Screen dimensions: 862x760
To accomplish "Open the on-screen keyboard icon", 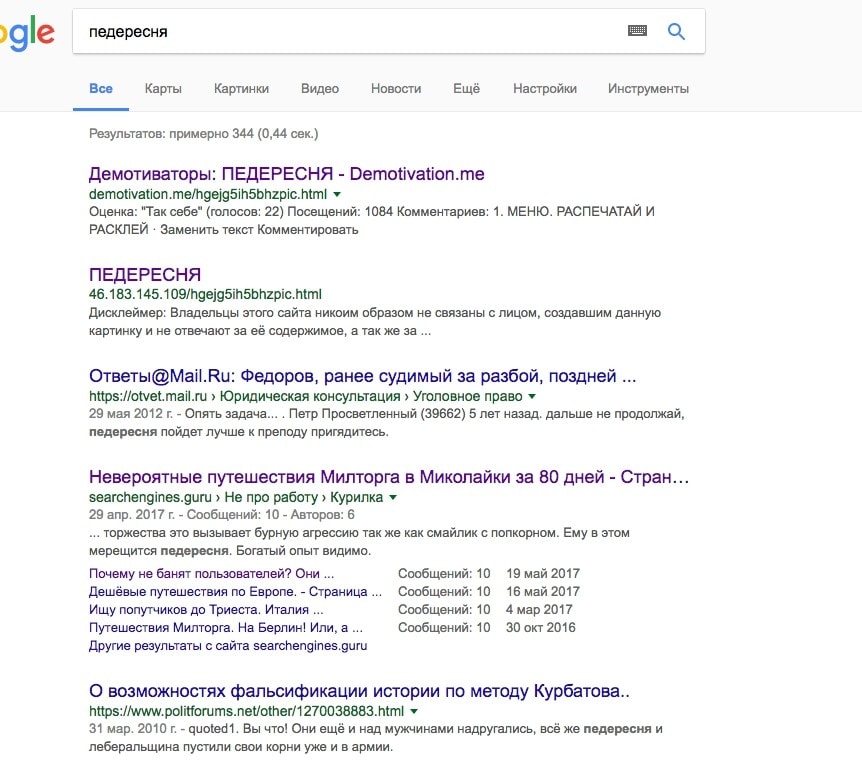I will [637, 32].
